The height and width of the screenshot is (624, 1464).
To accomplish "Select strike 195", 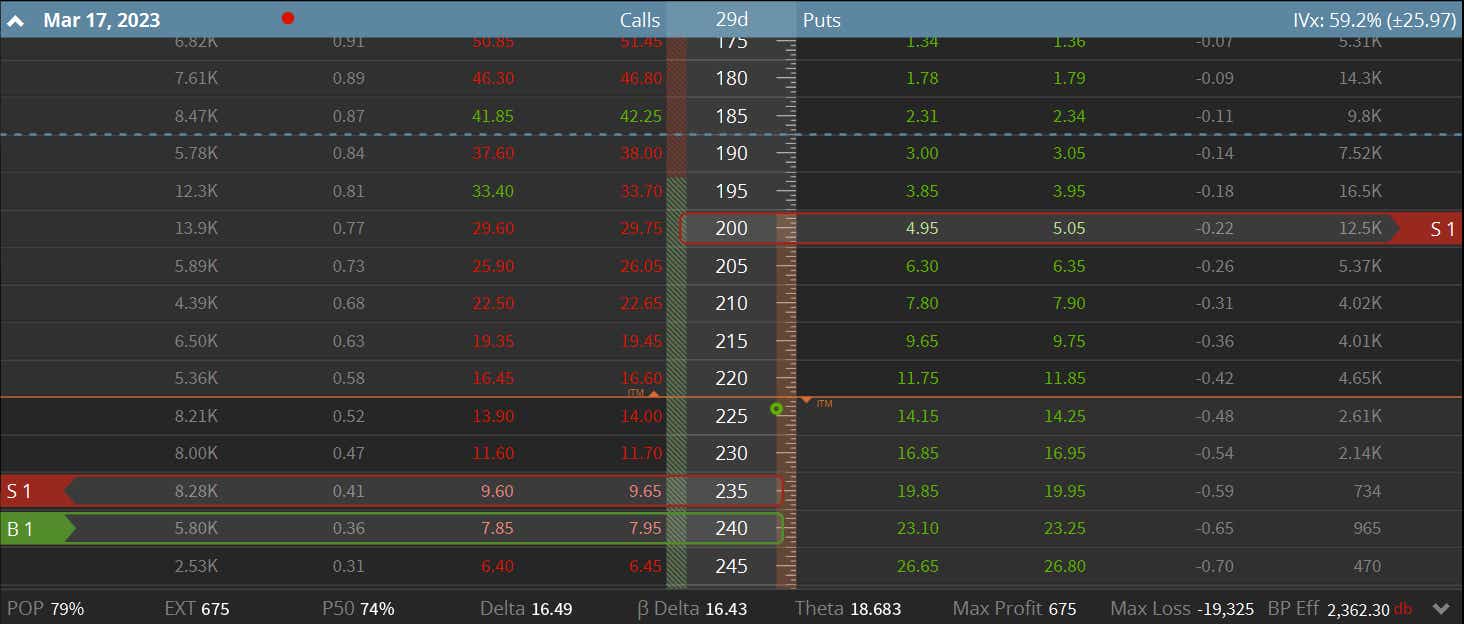I will [x=731, y=191].
